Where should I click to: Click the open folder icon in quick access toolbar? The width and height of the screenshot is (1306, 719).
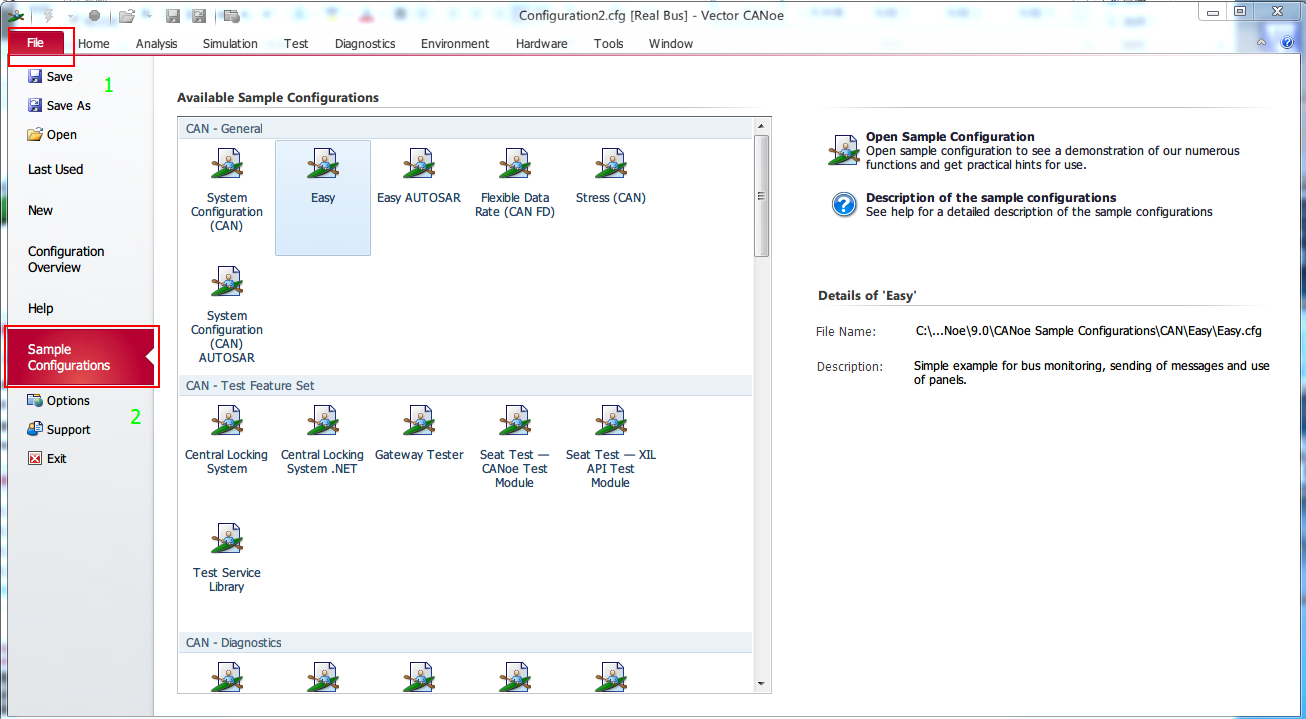(x=125, y=16)
